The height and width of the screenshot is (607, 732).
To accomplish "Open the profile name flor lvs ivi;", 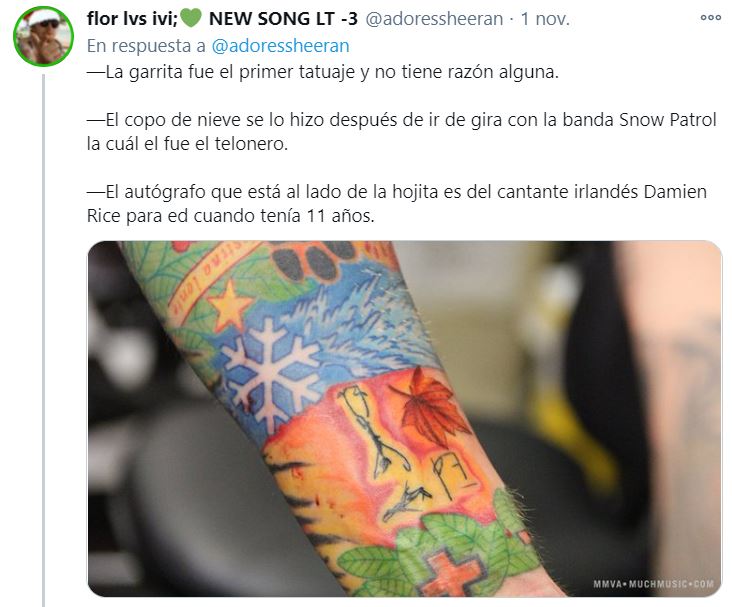I will point(131,19).
